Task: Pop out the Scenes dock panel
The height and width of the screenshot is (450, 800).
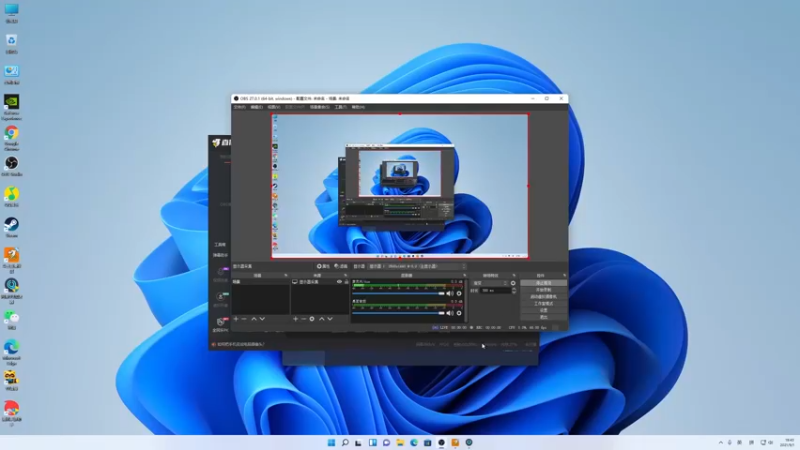Action: coord(286,276)
